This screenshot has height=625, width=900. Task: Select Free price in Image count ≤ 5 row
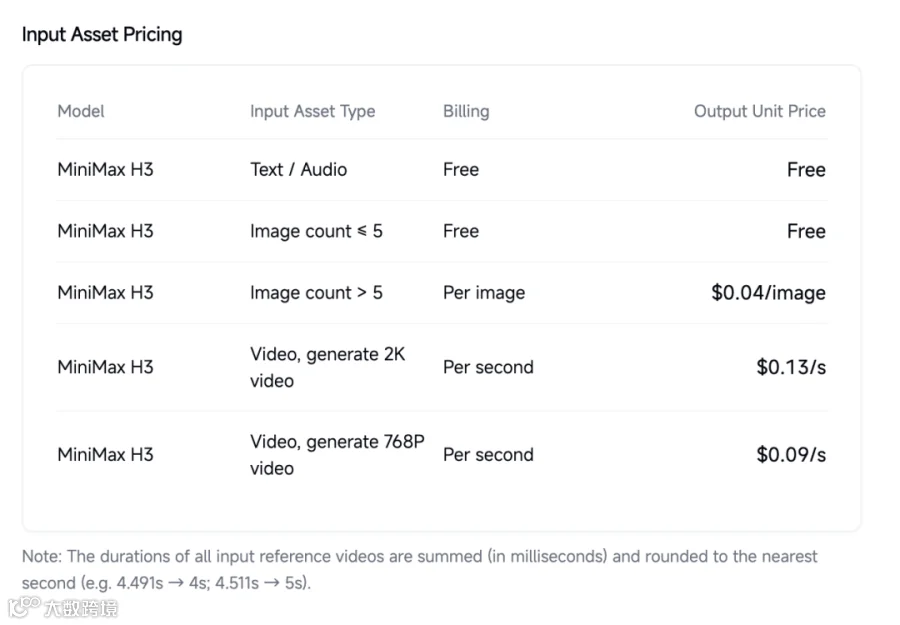coord(806,231)
